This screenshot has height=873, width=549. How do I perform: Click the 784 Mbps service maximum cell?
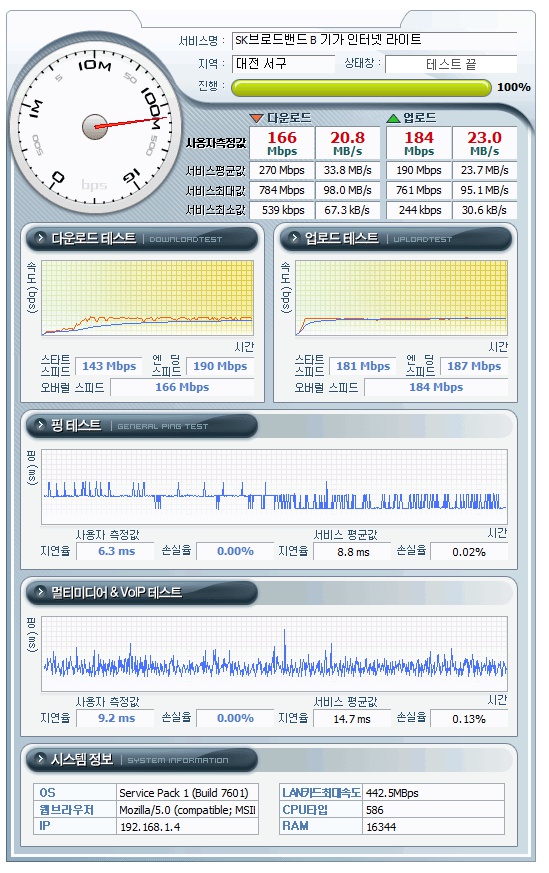pos(282,190)
